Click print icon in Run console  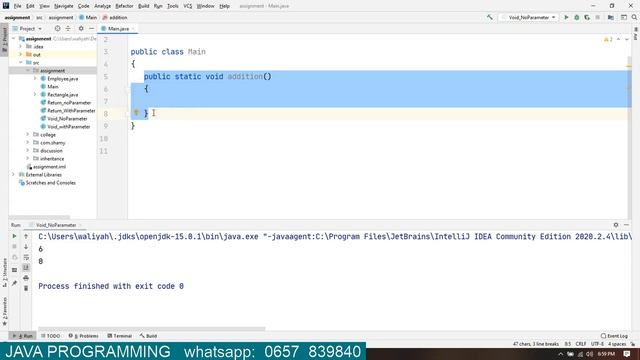[26, 278]
